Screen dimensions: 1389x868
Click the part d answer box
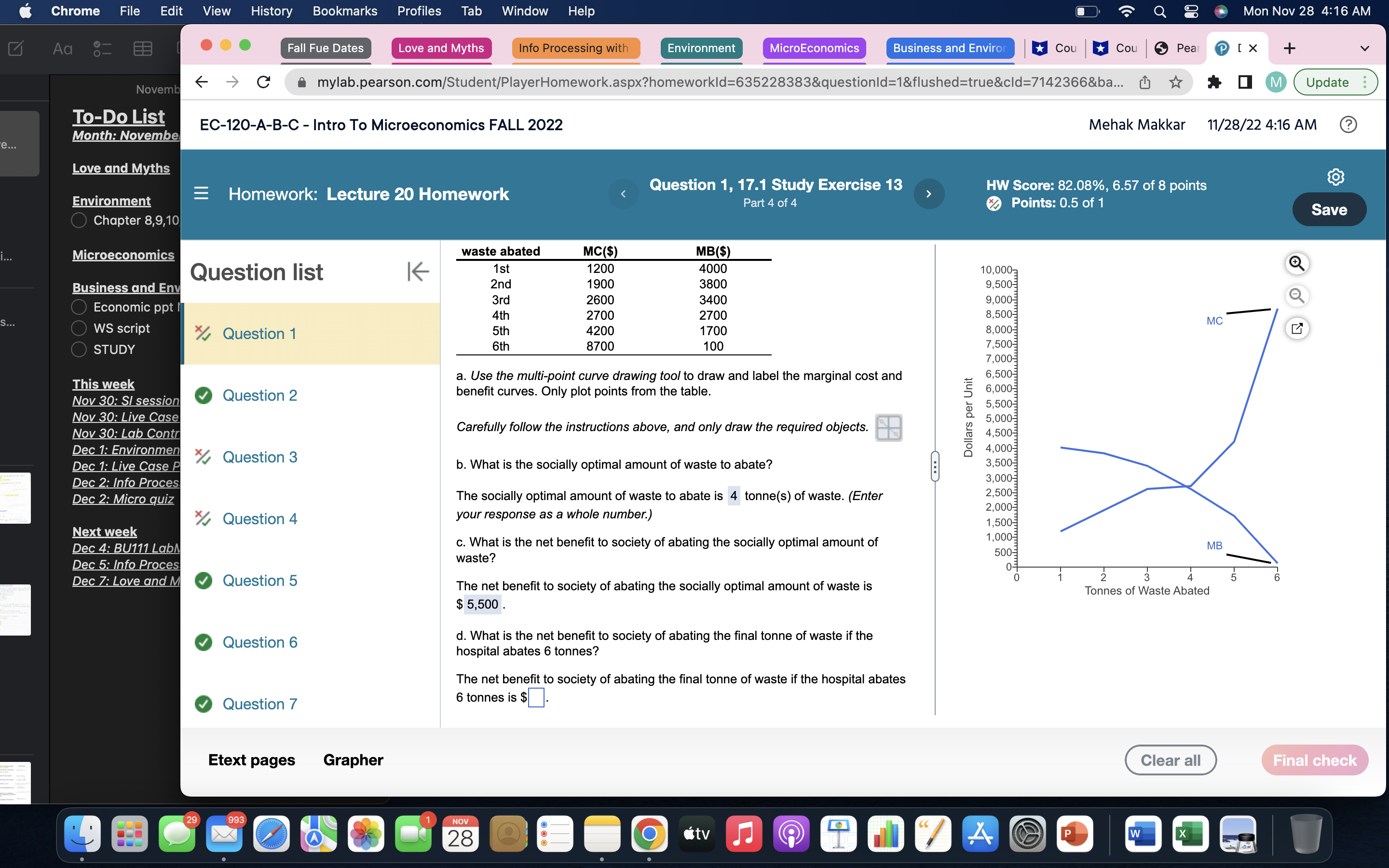[535, 697]
